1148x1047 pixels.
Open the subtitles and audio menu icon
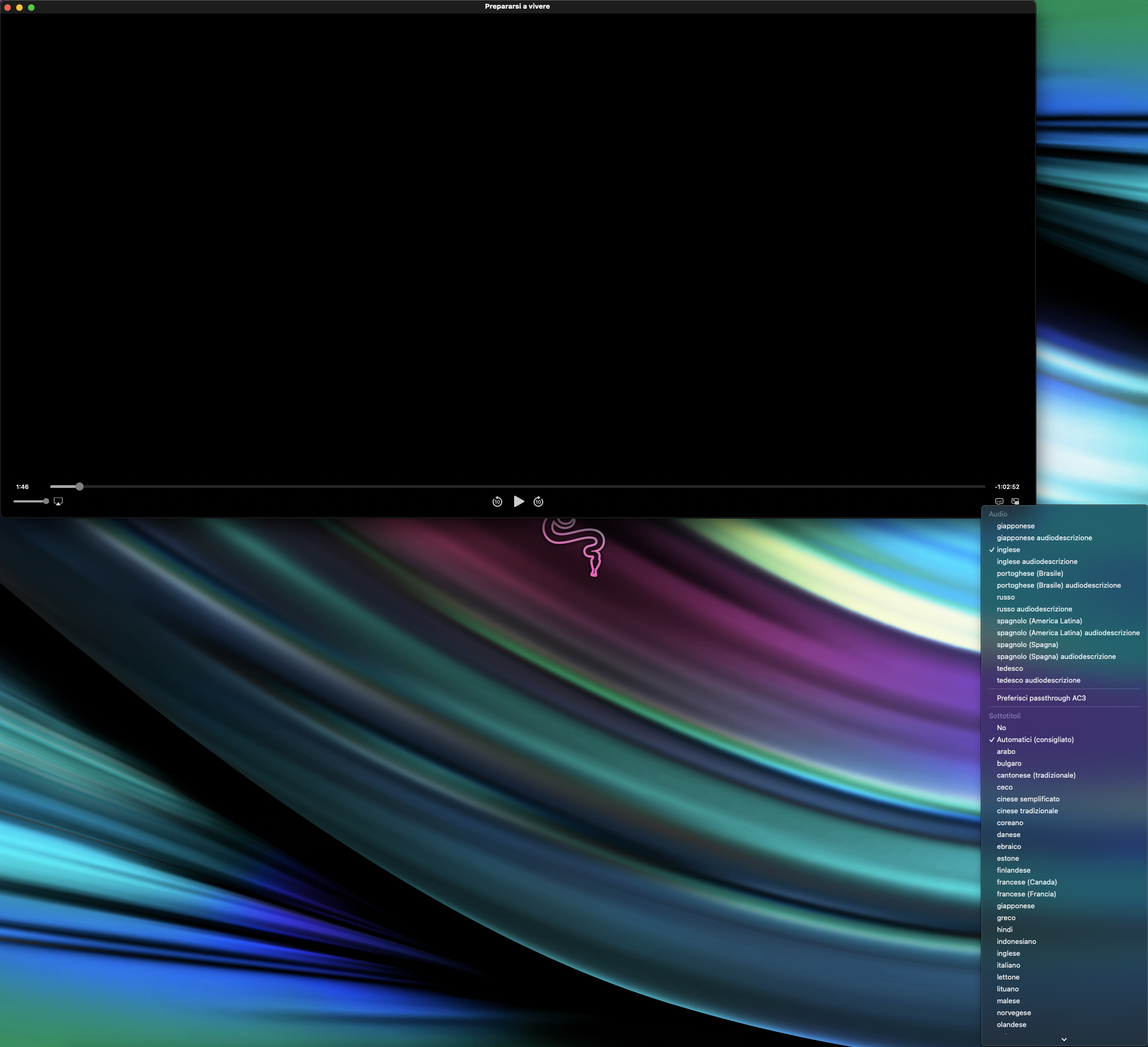(999, 501)
